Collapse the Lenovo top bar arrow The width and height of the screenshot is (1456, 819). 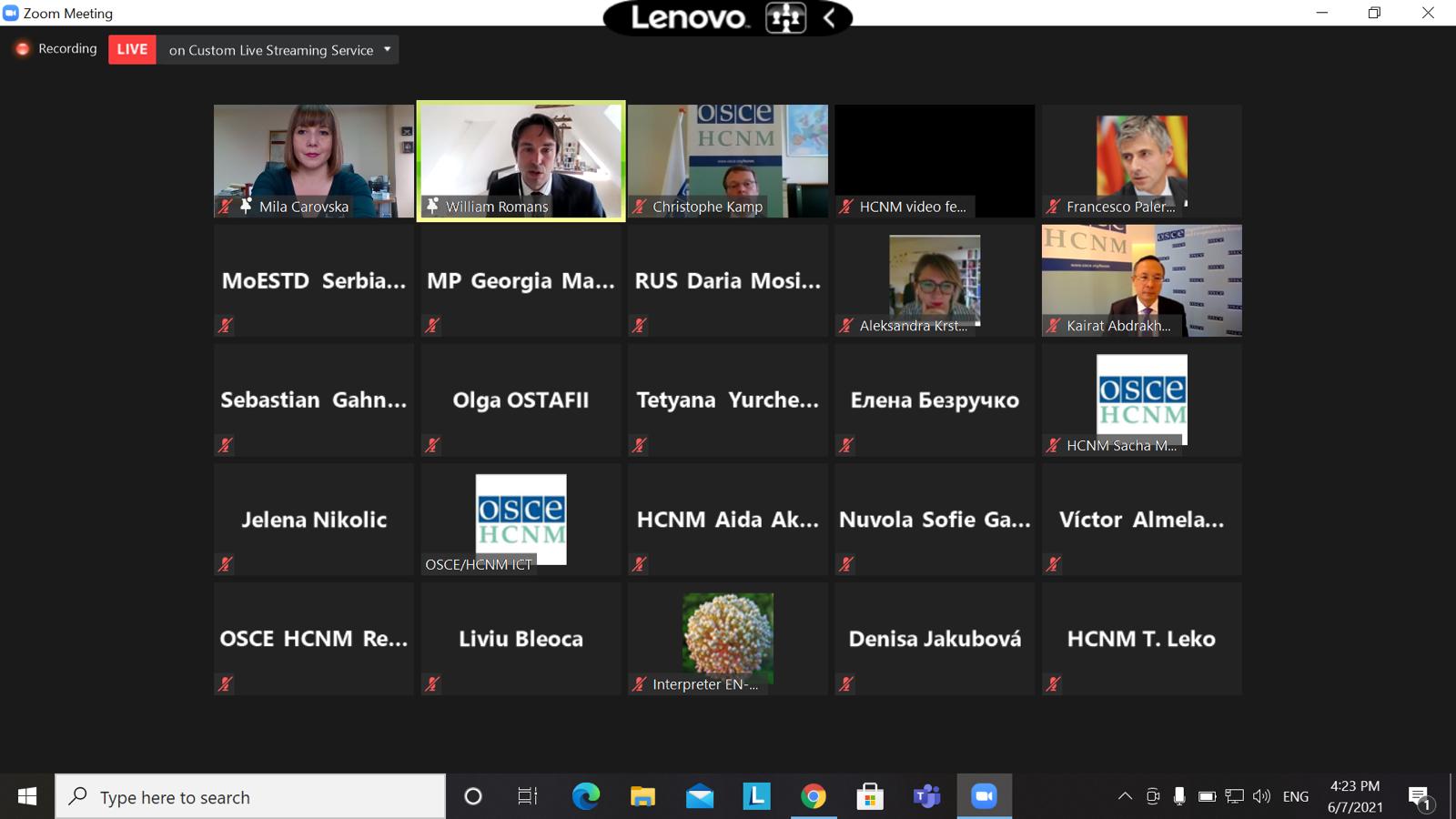point(829,17)
